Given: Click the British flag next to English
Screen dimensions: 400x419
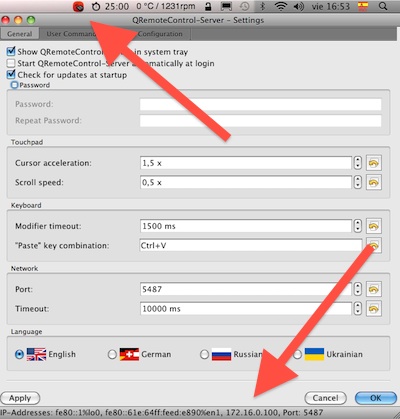Looking at the screenshot, I should (36, 354).
